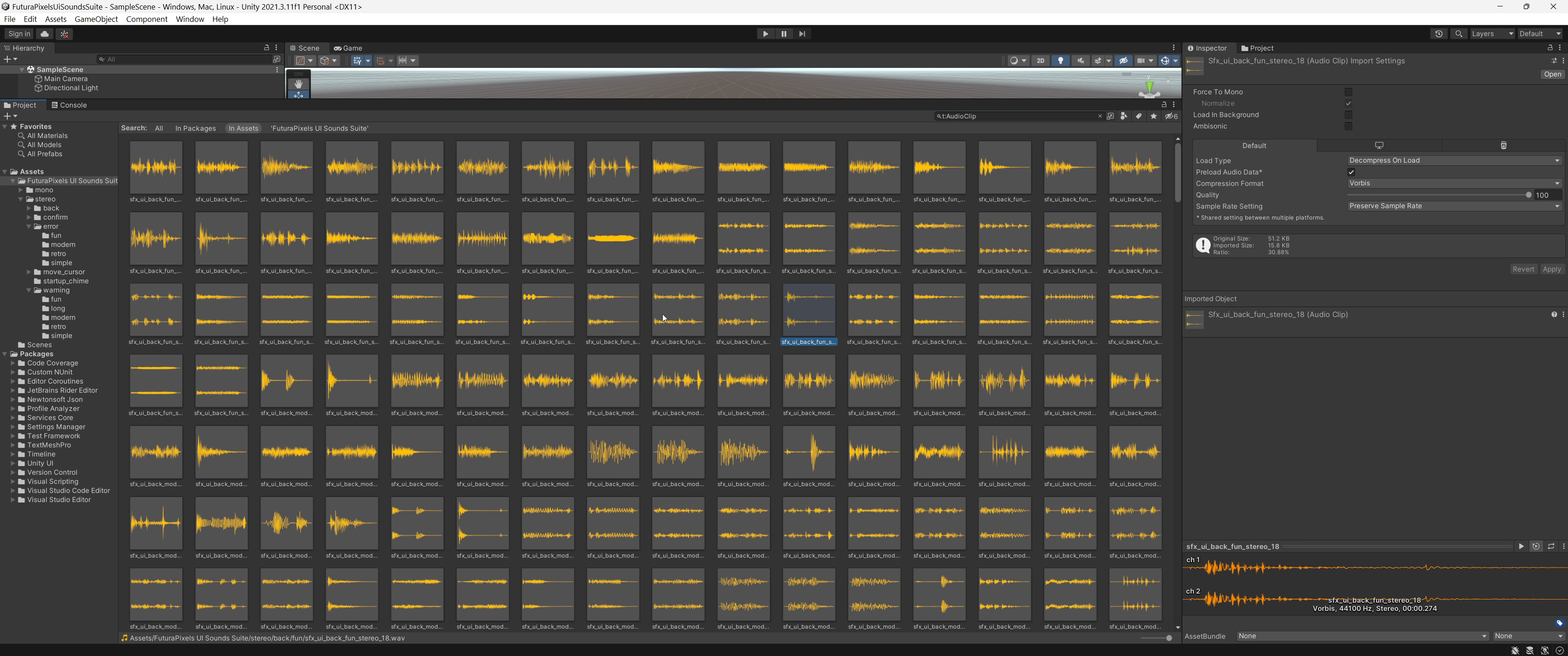The height and width of the screenshot is (656, 1568).
Task: Enable the Load In Background checkbox
Action: (x=1348, y=115)
